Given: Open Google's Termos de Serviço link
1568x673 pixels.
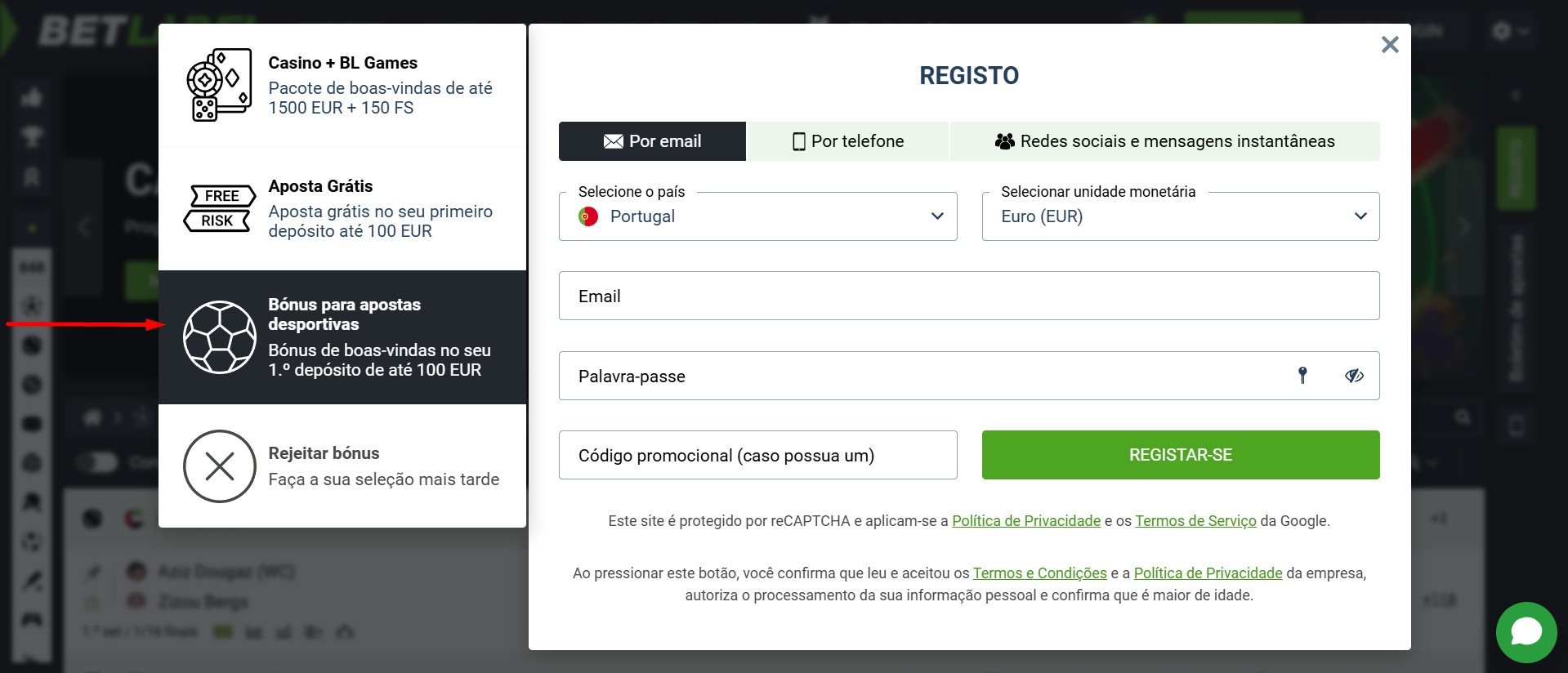Looking at the screenshot, I should point(1195,521).
